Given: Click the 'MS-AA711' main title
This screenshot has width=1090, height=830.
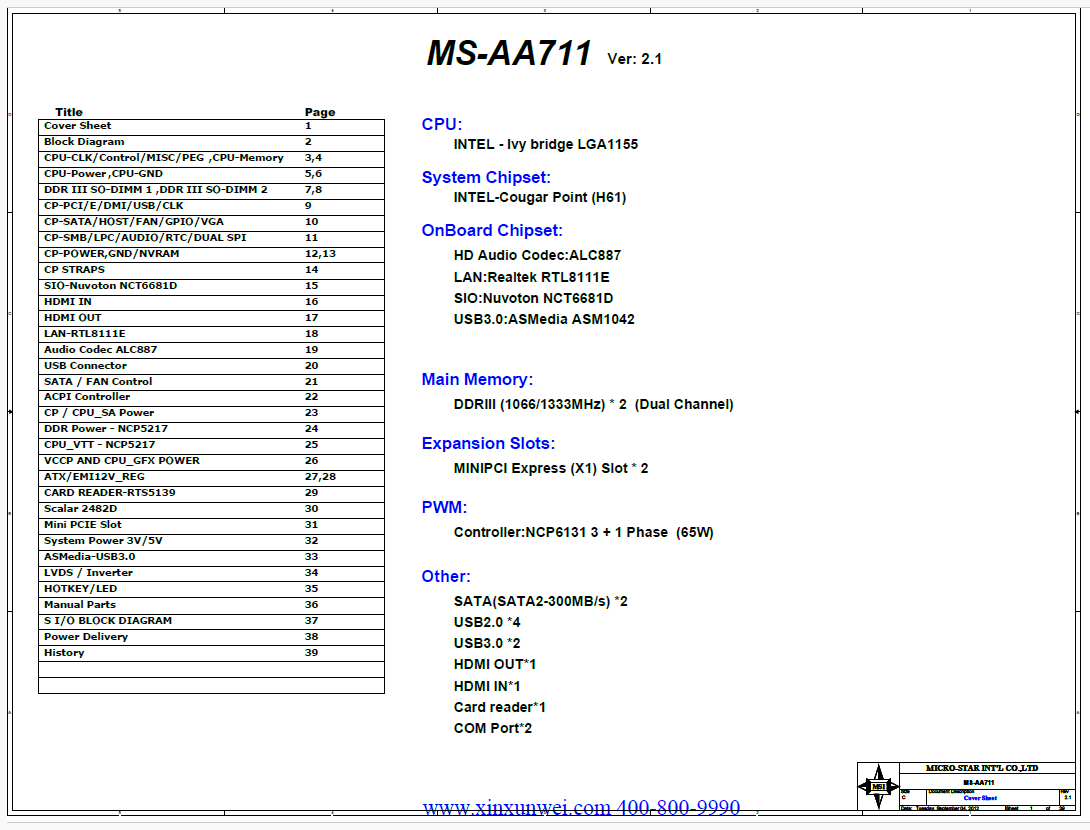Looking at the screenshot, I should coord(509,54).
